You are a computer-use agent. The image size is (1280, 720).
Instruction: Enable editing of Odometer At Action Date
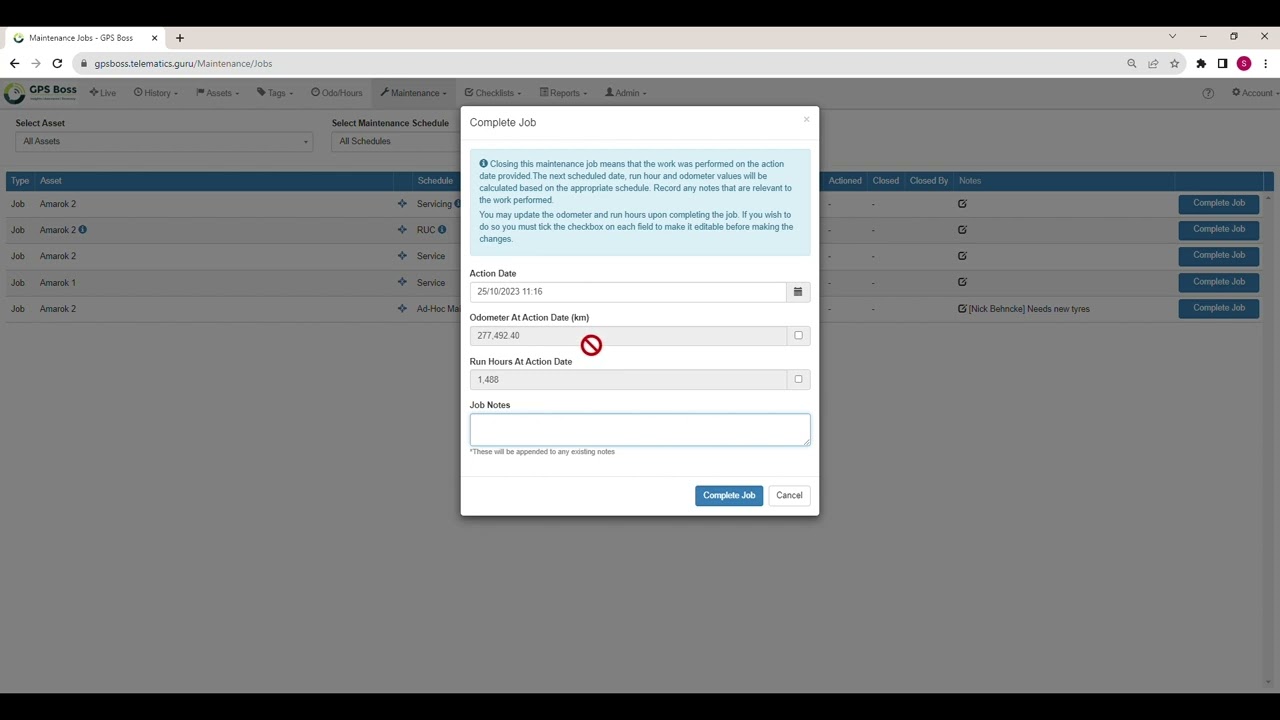click(798, 335)
